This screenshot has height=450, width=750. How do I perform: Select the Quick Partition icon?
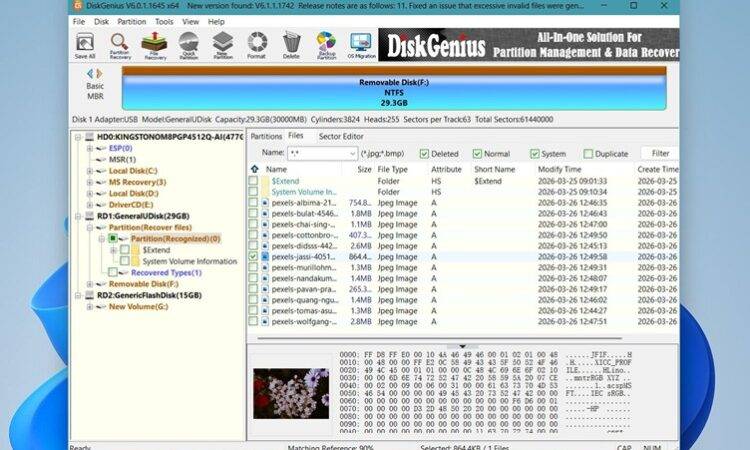tap(189, 45)
